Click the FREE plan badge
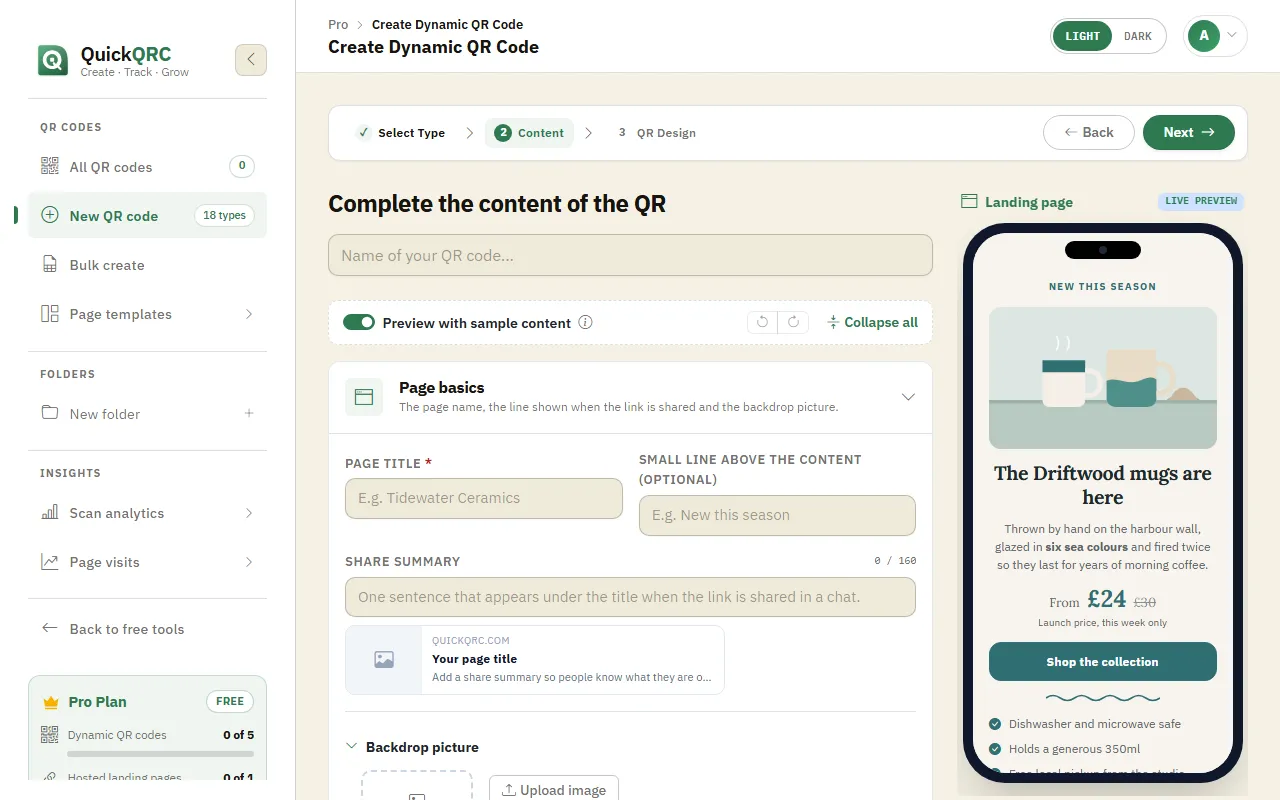Image resolution: width=1280 pixels, height=800 pixels. 230,701
